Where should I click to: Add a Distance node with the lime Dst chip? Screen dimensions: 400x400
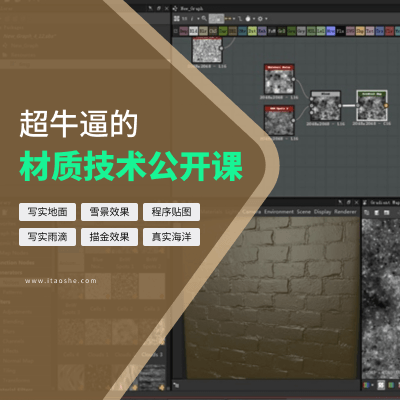[x=252, y=31]
